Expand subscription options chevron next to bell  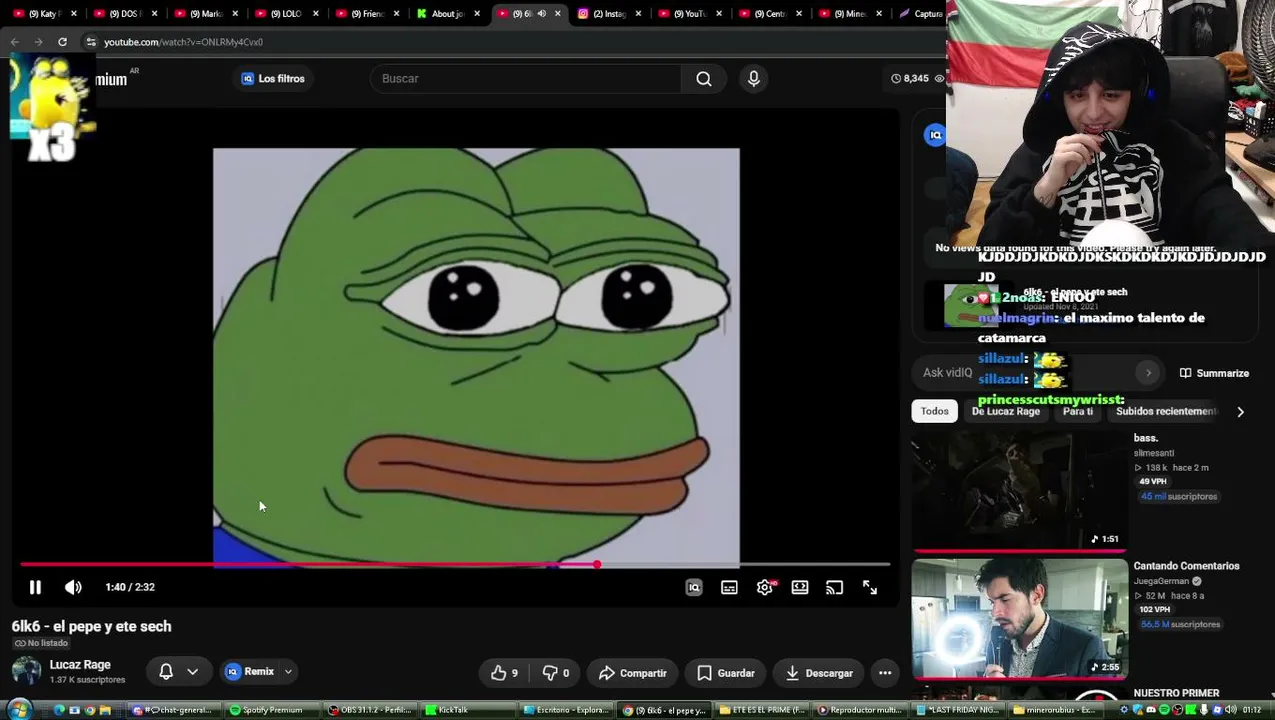pos(192,672)
